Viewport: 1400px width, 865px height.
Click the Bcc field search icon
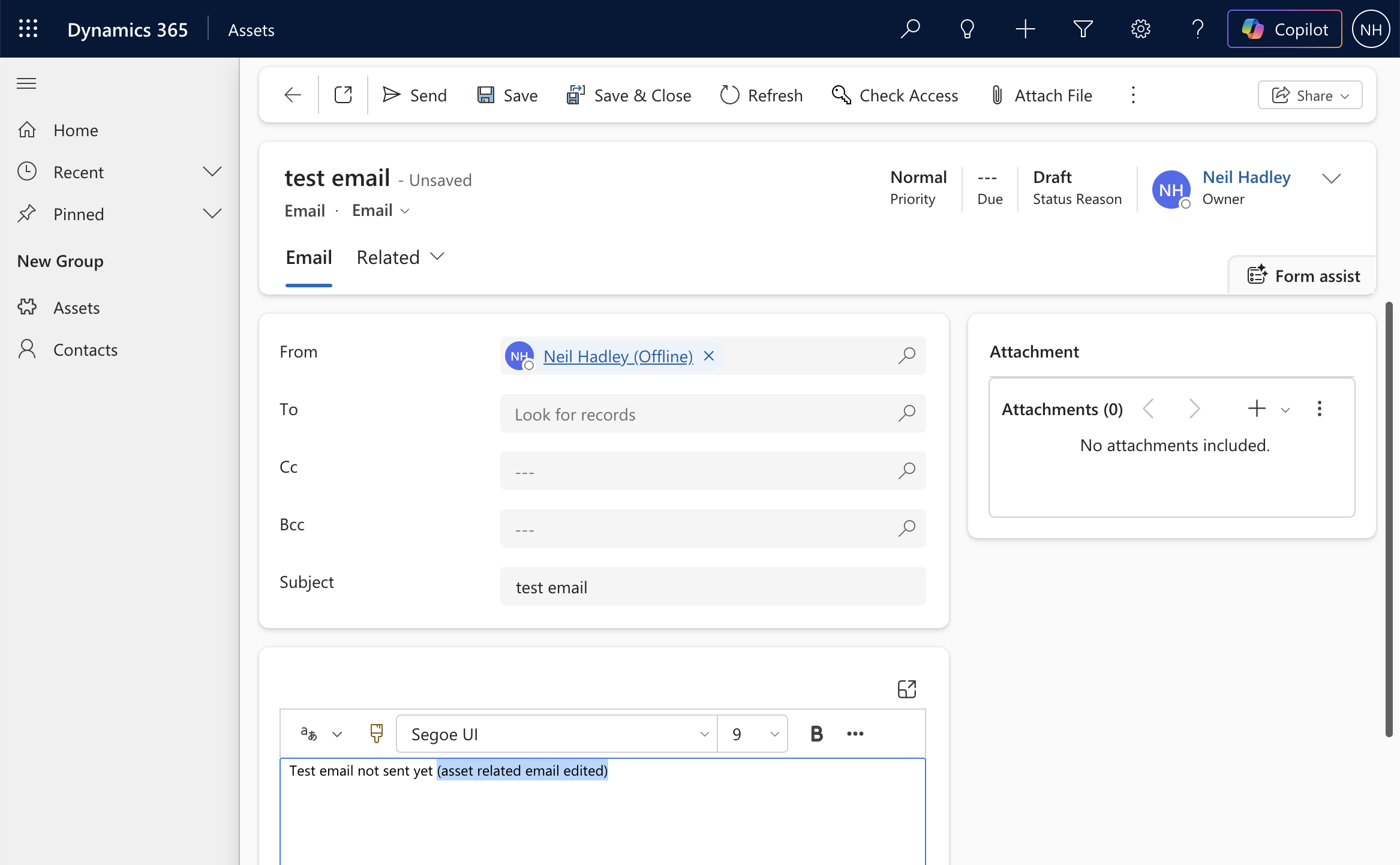(x=906, y=528)
